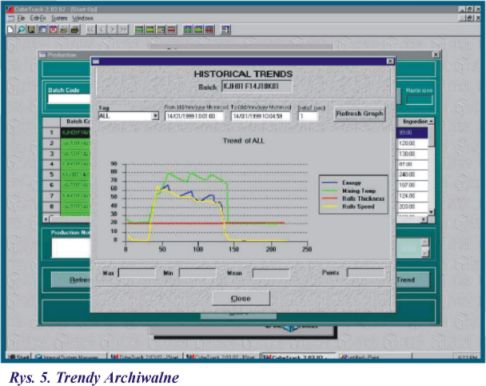This screenshot has width=486, height=386.
Task: Open the System menu
Action: 59,18
